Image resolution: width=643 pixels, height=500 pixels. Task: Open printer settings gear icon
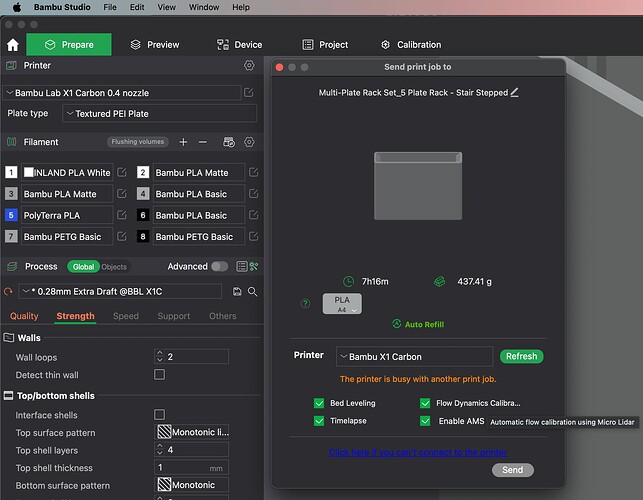pyautogui.click(x=249, y=65)
